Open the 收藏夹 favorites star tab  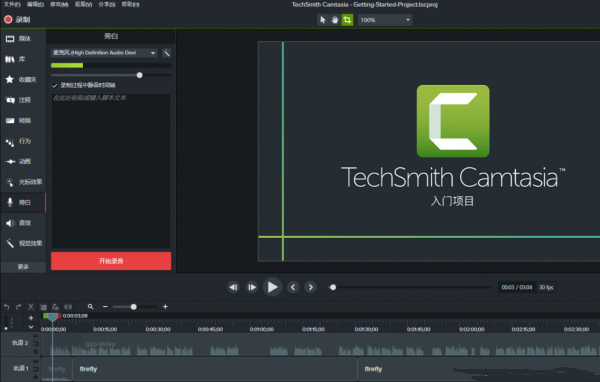(x=23, y=79)
